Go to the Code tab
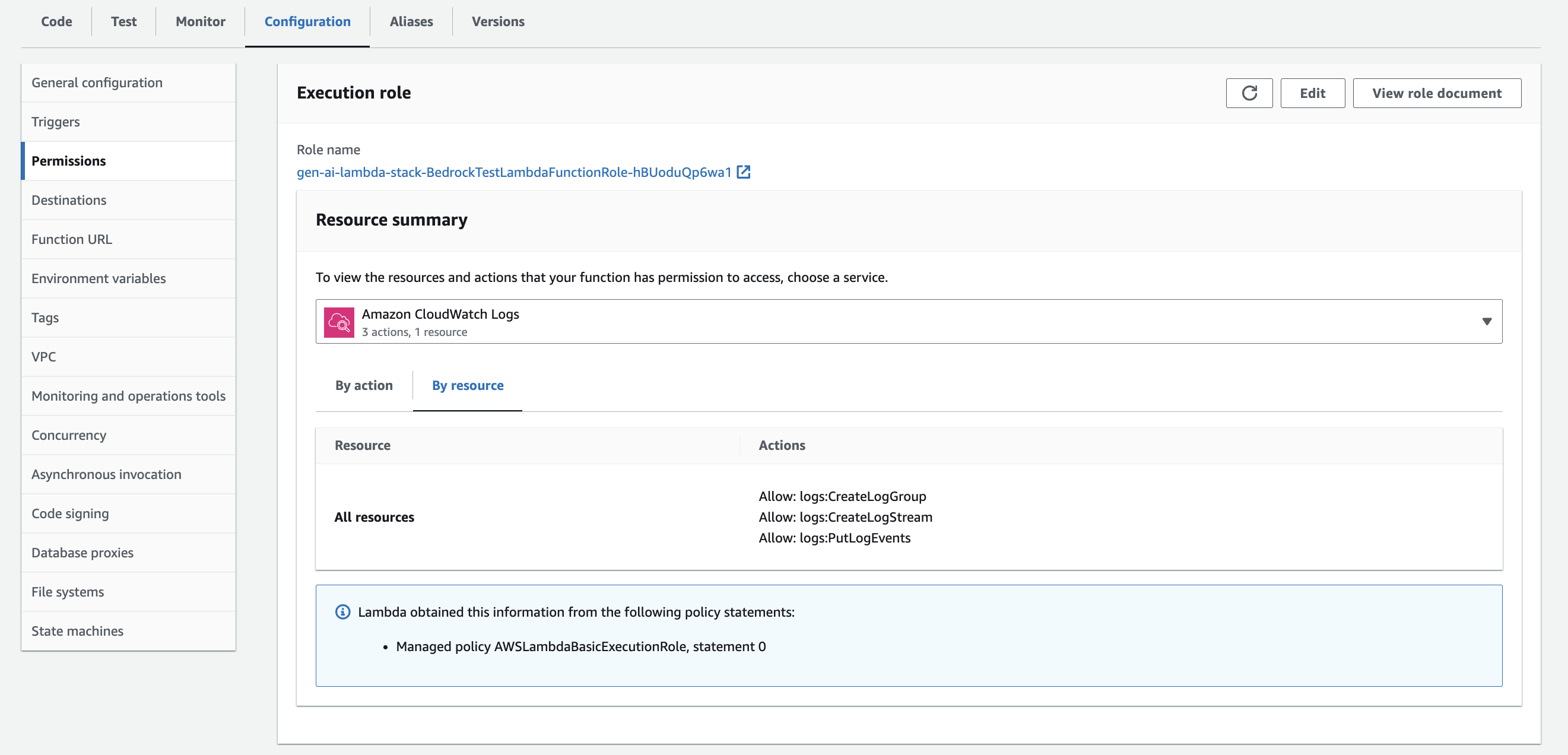This screenshot has height=755, width=1568. point(56,21)
